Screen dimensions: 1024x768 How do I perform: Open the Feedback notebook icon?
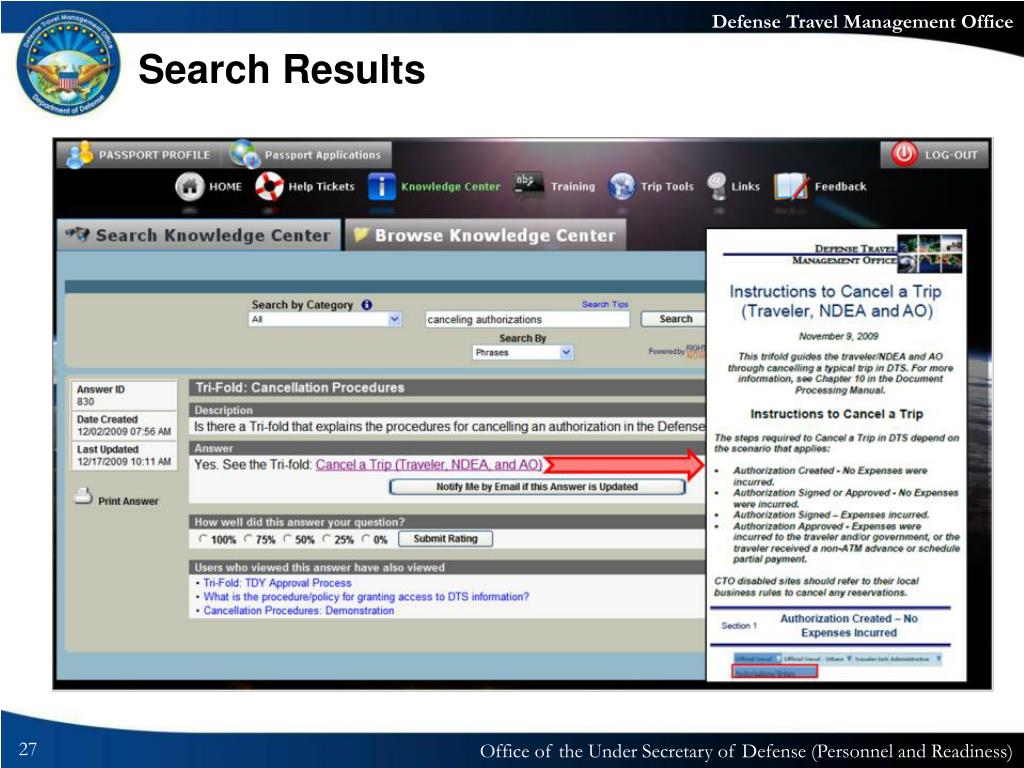point(792,187)
